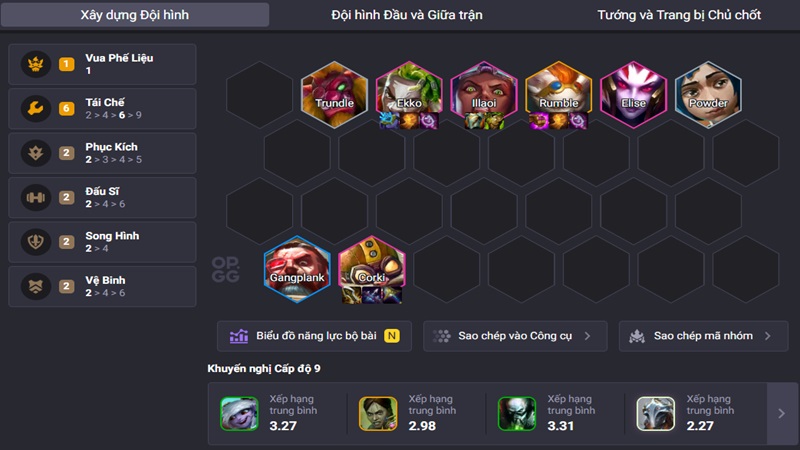800x450 pixels.
Task: Select recommended champion with rank 2.27
Action: [x=656, y=413]
